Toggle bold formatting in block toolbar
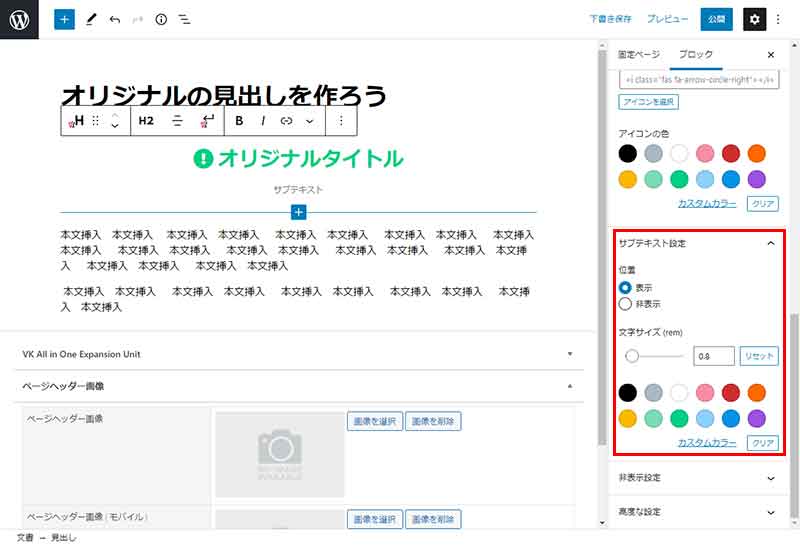This screenshot has width=800, height=545. tap(239, 121)
